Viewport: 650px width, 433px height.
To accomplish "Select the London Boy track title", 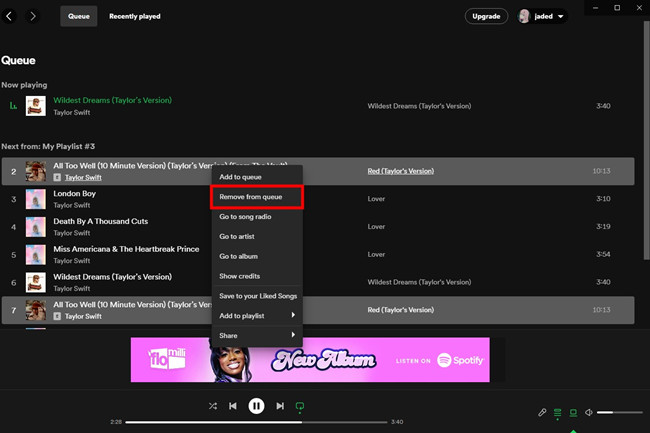I will [75, 194].
